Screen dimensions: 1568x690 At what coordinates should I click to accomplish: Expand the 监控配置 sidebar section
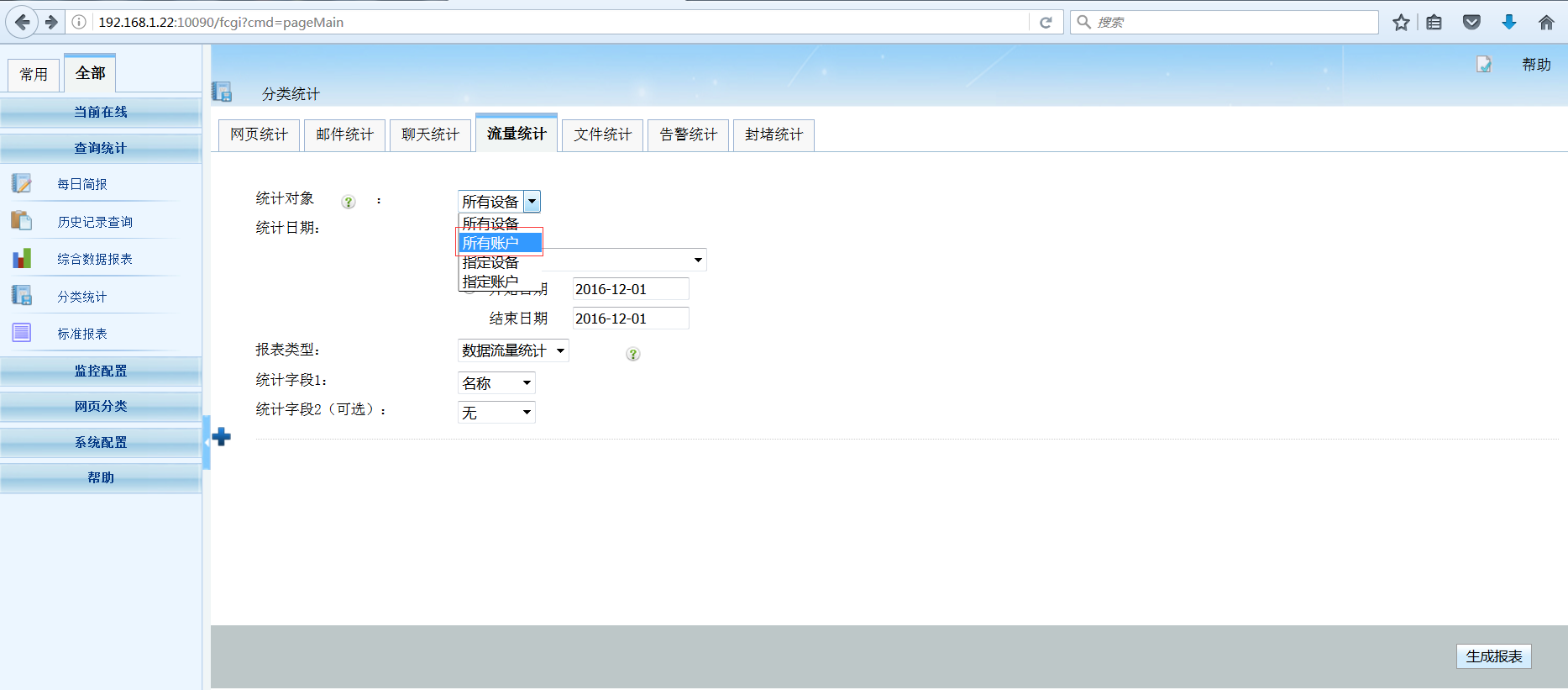[101, 371]
